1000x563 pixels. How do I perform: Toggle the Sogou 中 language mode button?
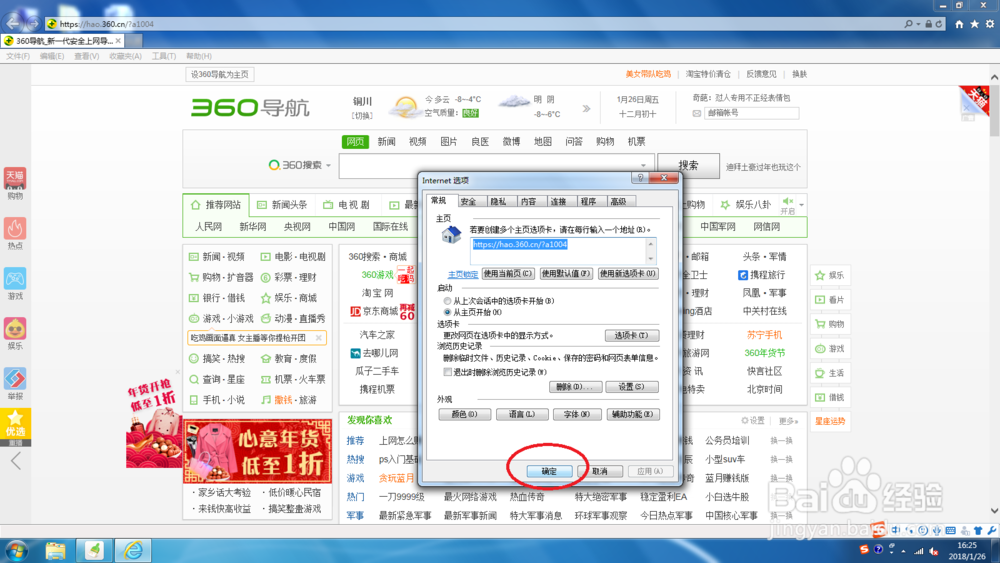pos(896,530)
